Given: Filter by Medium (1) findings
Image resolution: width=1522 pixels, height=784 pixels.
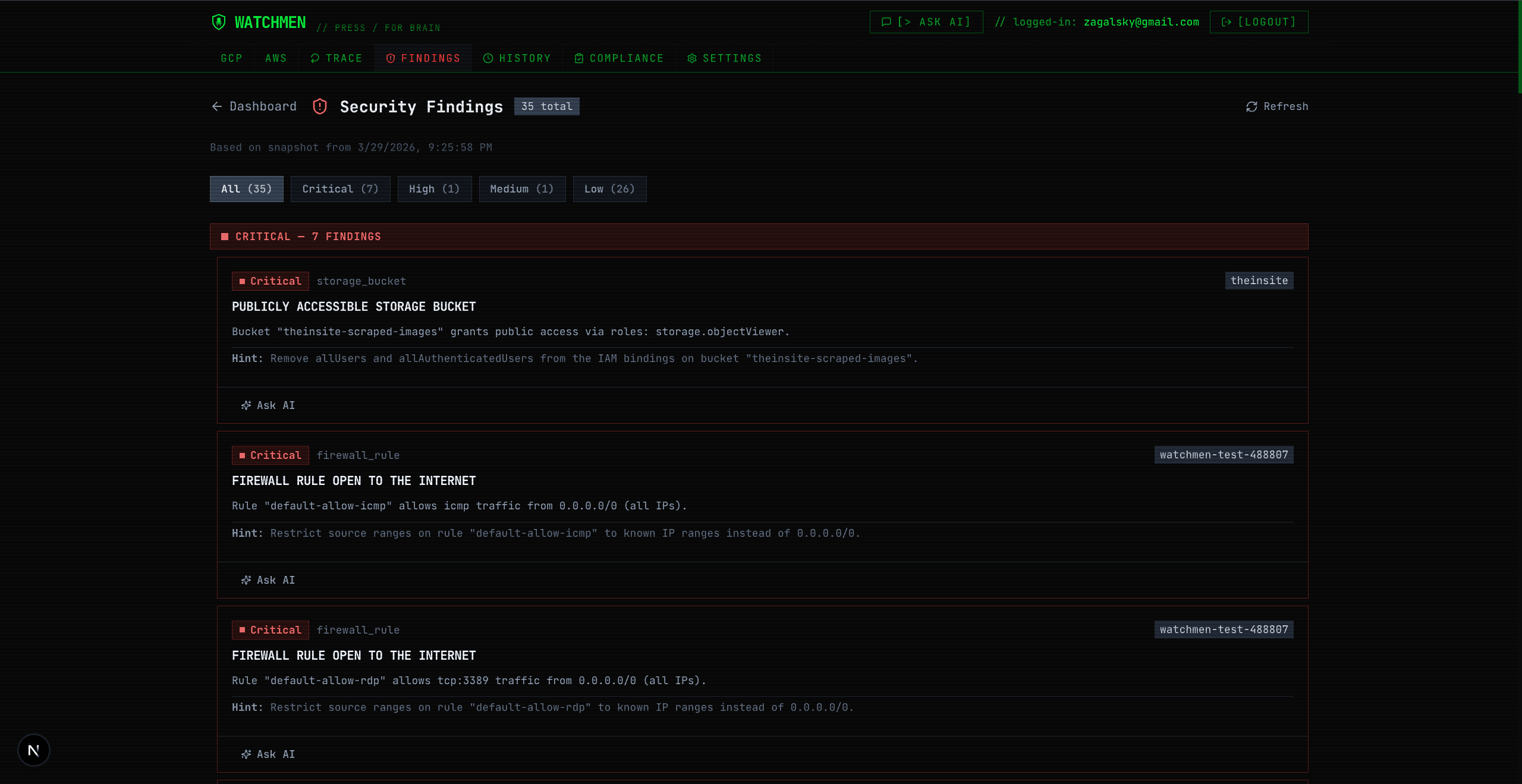Looking at the screenshot, I should [x=521, y=189].
